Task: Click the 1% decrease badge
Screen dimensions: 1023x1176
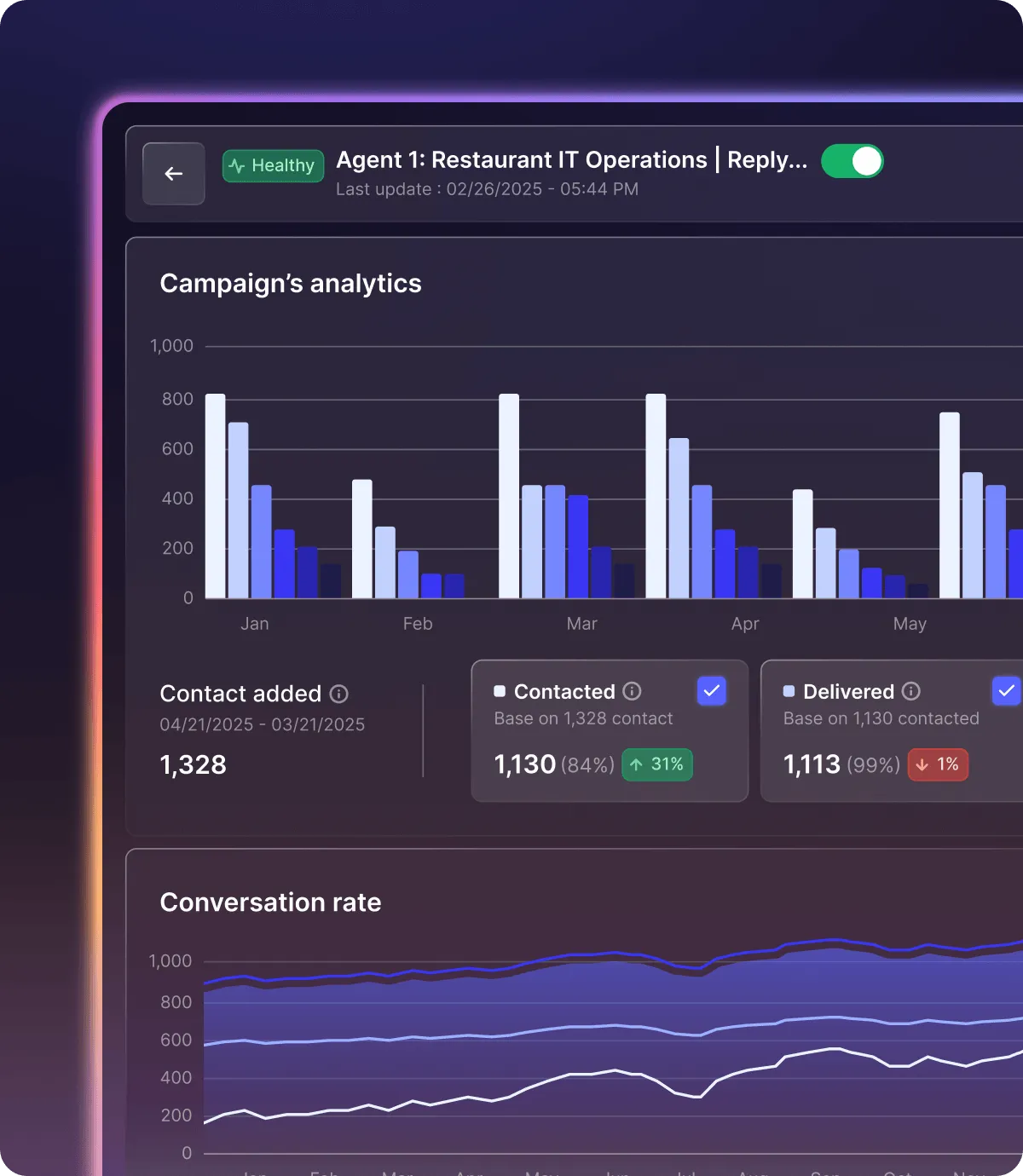Action: coord(938,764)
